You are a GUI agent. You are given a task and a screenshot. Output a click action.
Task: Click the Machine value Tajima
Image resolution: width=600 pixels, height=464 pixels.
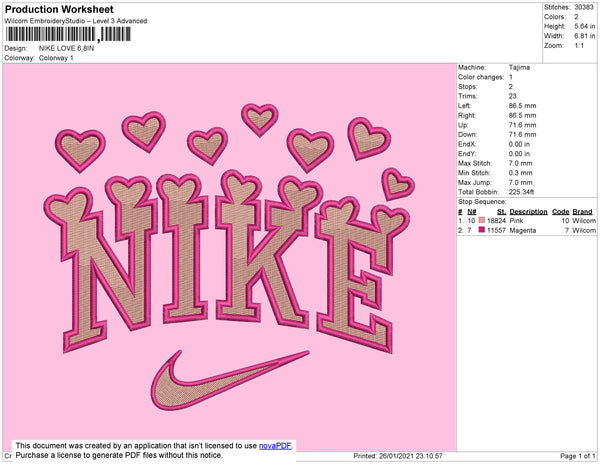pos(521,68)
